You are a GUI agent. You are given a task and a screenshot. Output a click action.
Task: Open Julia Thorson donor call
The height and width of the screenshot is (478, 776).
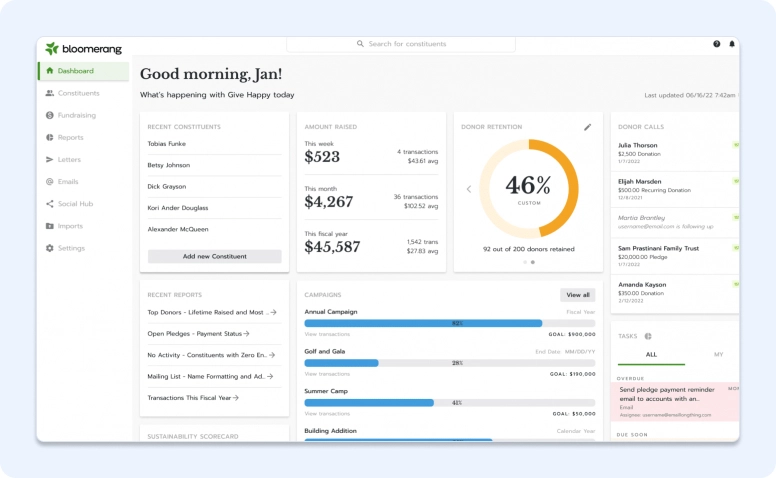point(675,153)
